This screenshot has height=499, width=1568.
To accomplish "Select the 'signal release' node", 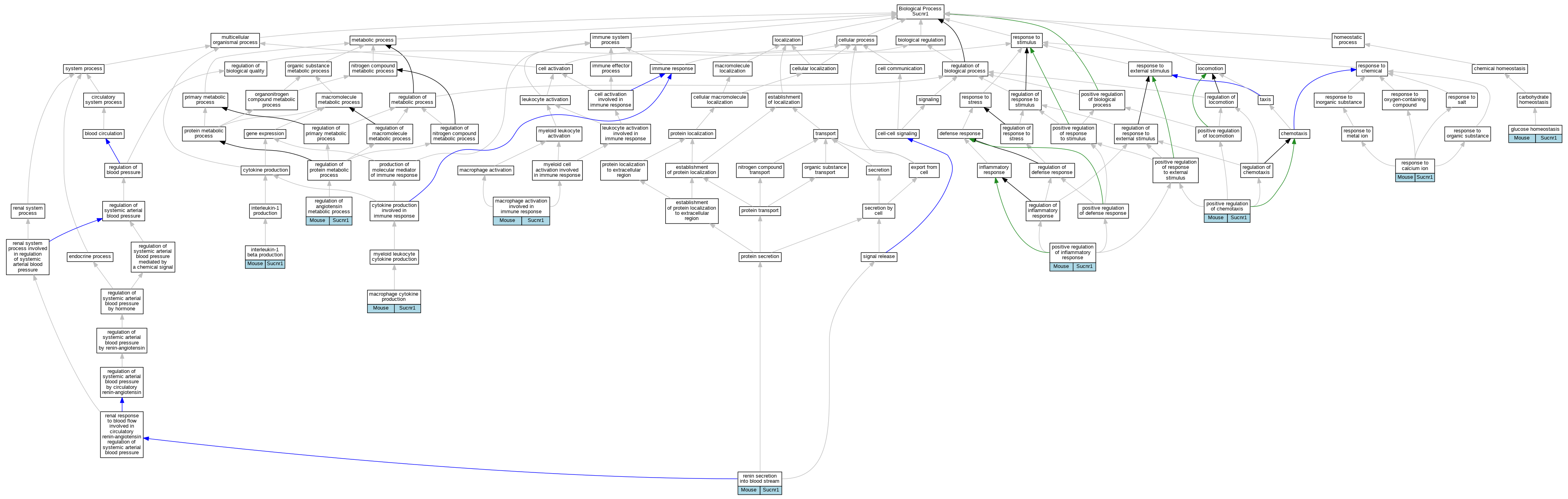I will pos(879,257).
